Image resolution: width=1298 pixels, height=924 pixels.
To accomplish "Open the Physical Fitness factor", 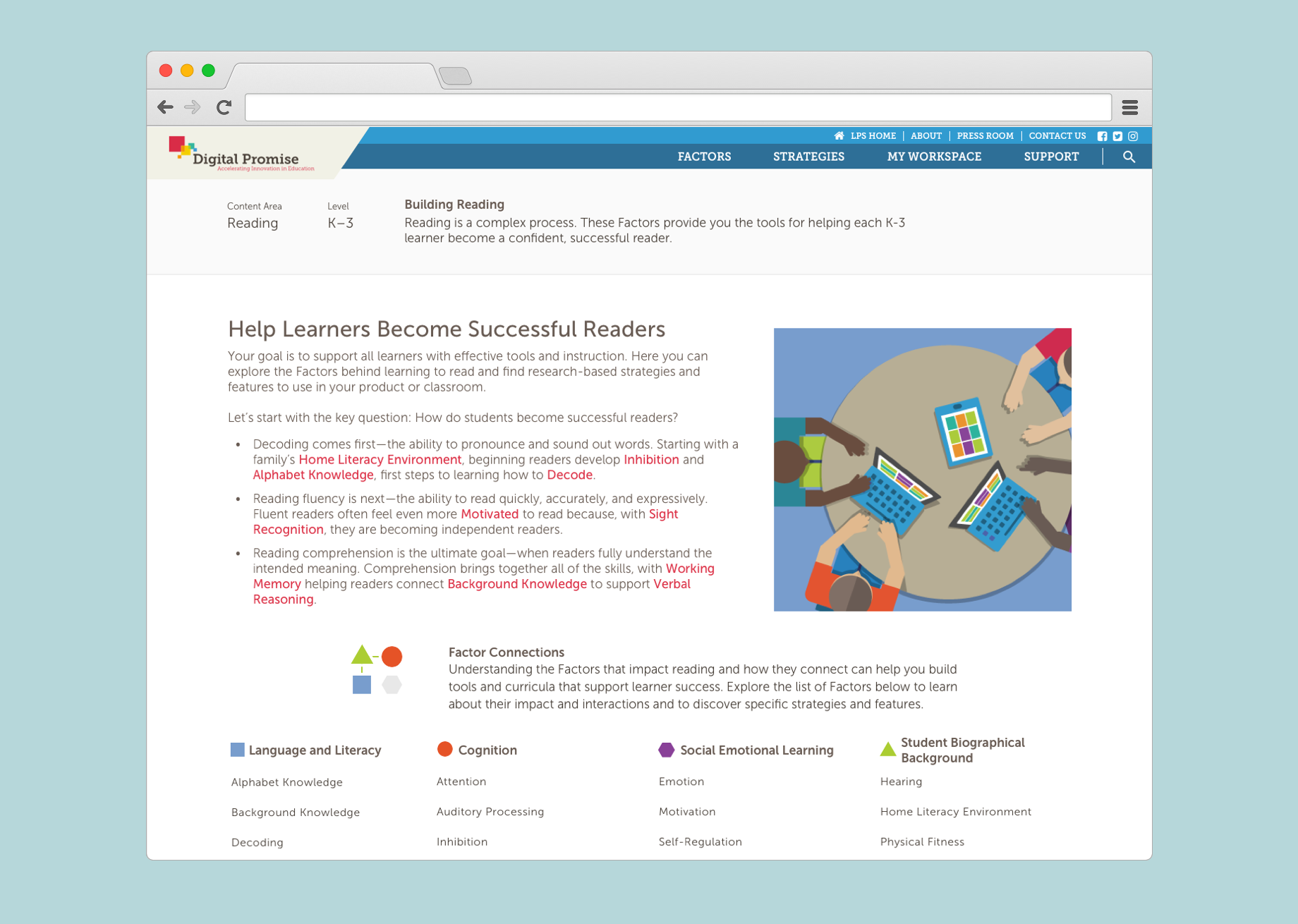I will click(x=921, y=842).
